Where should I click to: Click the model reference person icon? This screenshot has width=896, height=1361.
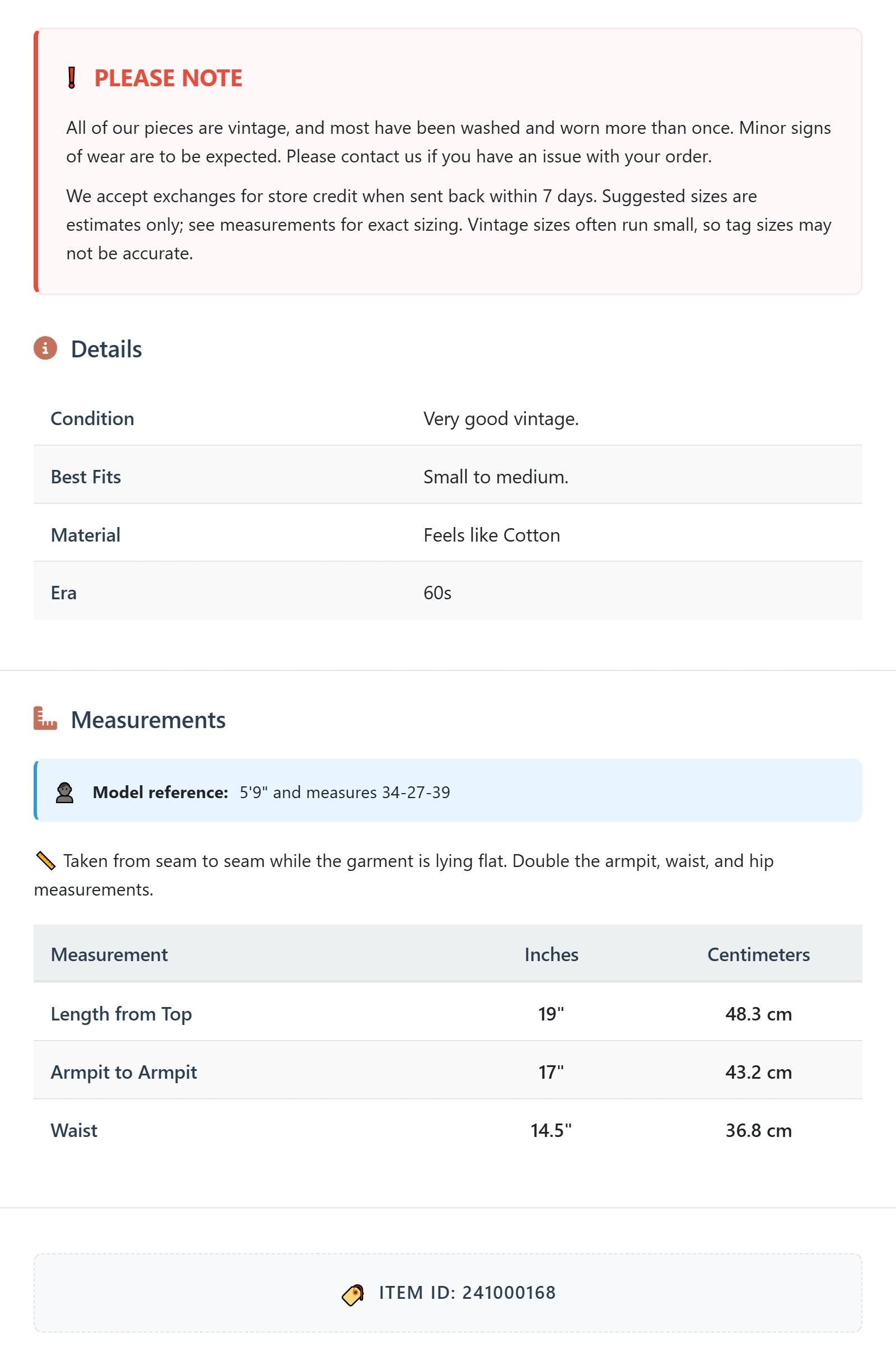tap(64, 792)
